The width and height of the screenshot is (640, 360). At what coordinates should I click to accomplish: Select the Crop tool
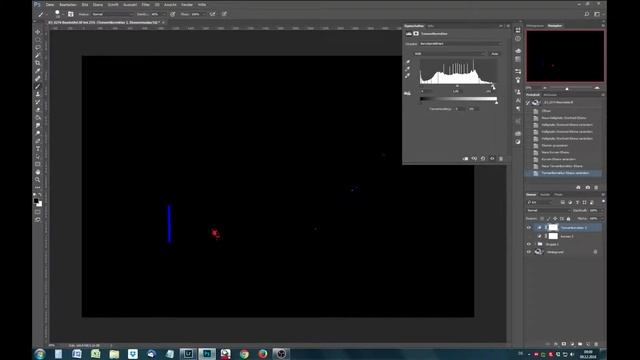point(38,63)
